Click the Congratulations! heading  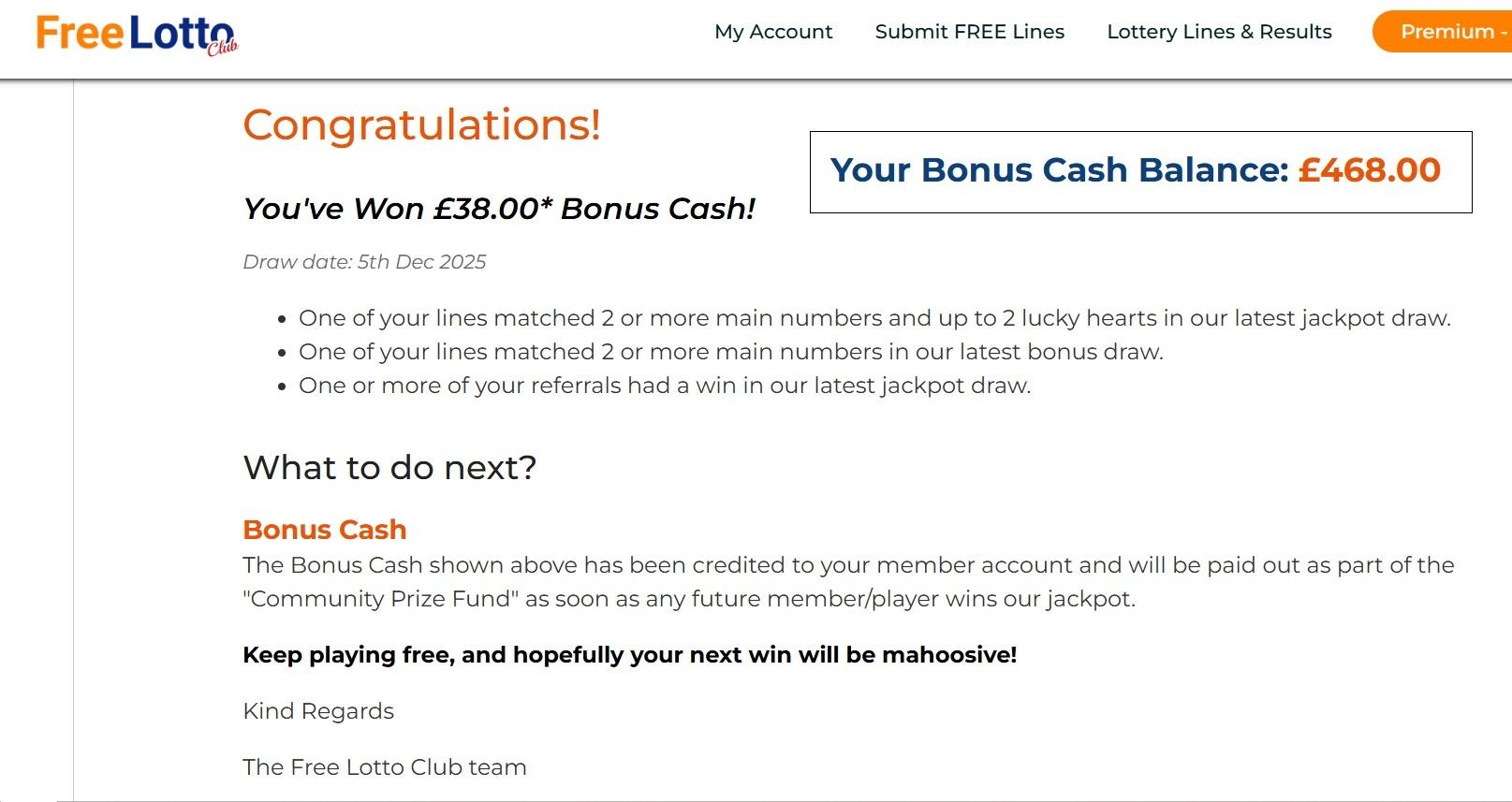pos(421,124)
